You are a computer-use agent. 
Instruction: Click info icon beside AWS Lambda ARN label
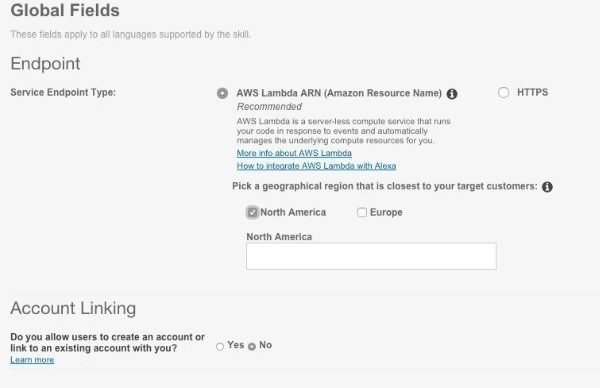(452, 94)
